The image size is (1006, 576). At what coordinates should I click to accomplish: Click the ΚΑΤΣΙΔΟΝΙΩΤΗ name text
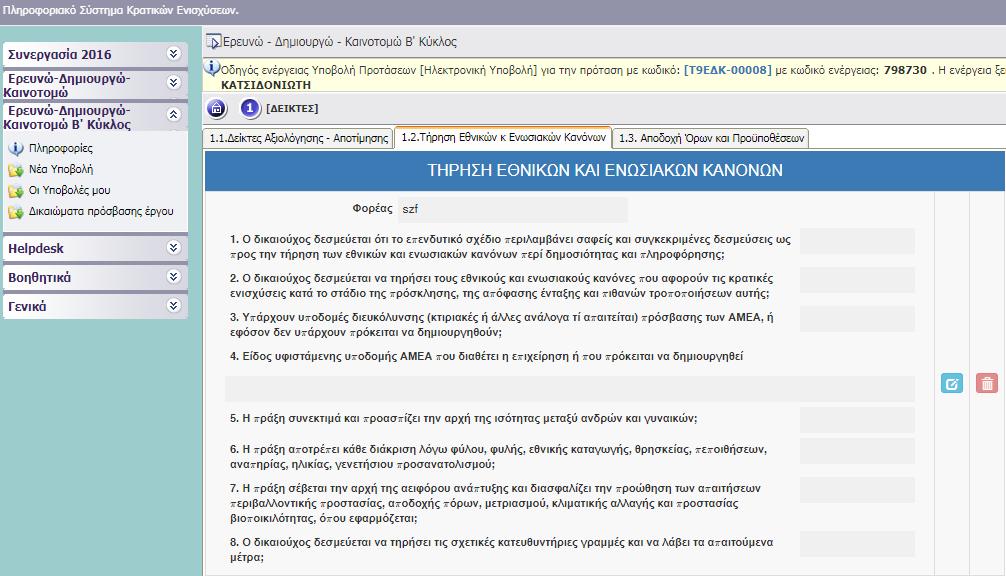pyautogui.click(x=266, y=85)
